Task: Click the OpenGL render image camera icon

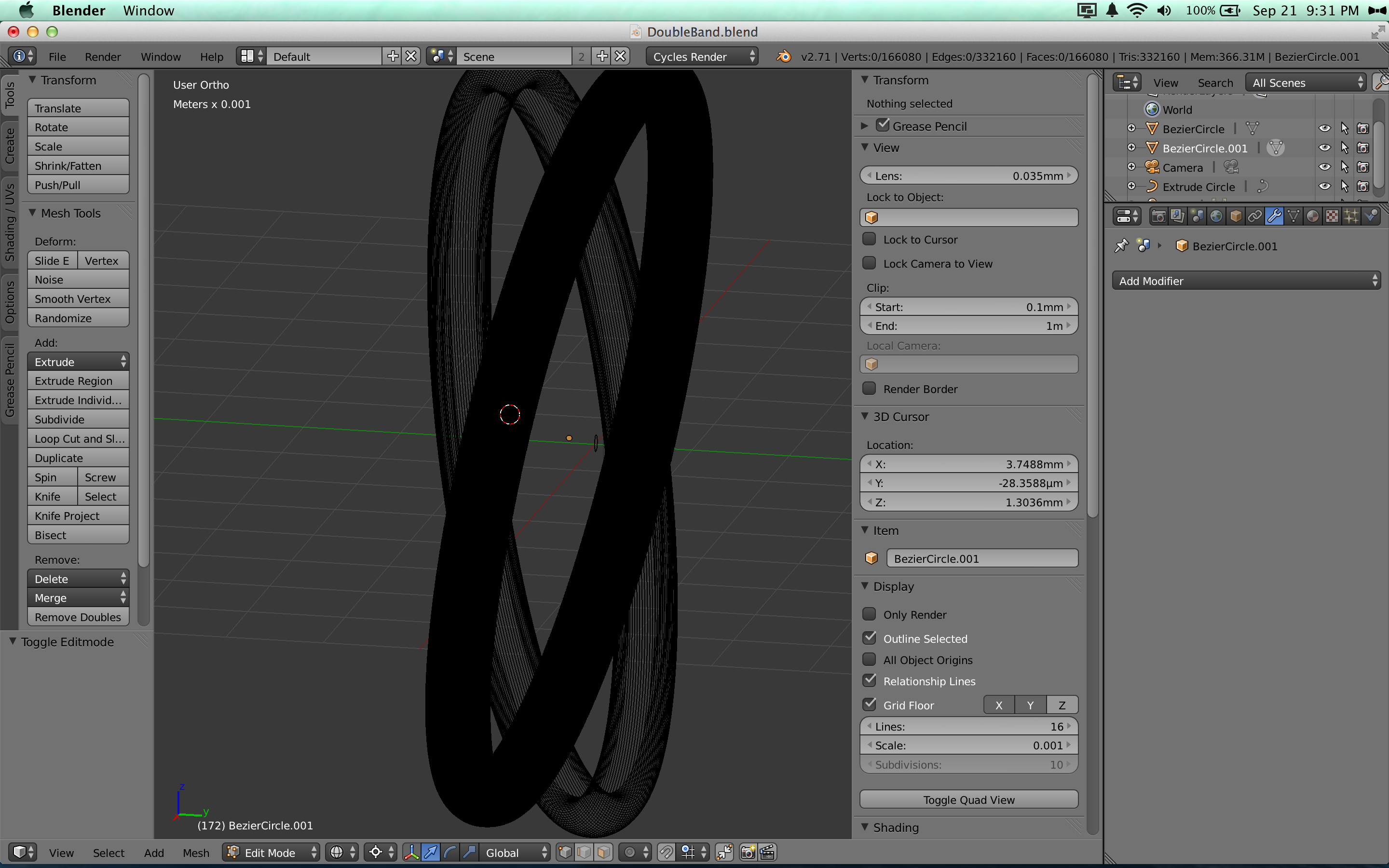Action: coord(748,852)
